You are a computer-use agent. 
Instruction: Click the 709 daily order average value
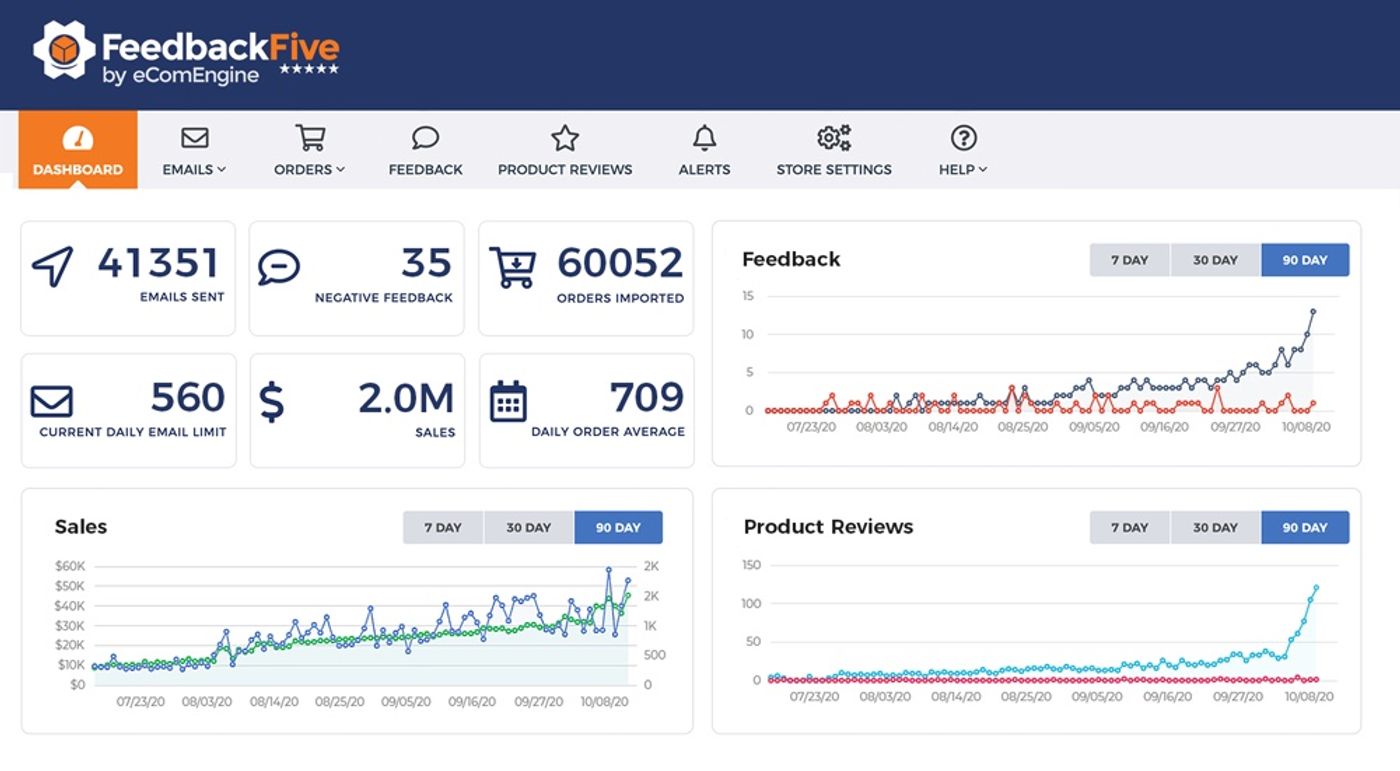pyautogui.click(x=647, y=398)
